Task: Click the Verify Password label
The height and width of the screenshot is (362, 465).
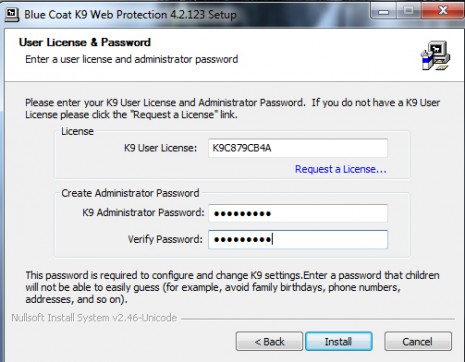Action: point(165,239)
